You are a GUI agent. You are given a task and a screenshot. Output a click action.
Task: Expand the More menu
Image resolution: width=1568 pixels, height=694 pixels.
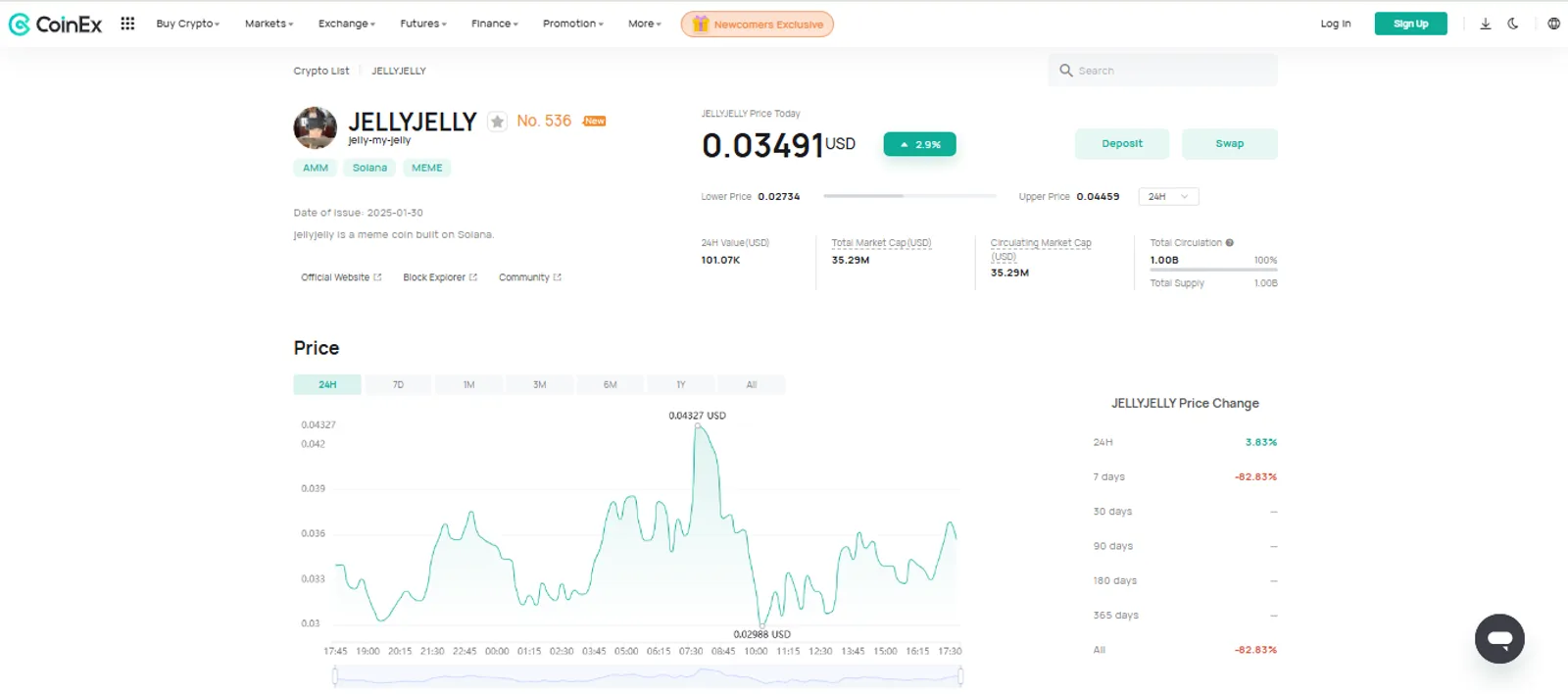pyautogui.click(x=645, y=24)
